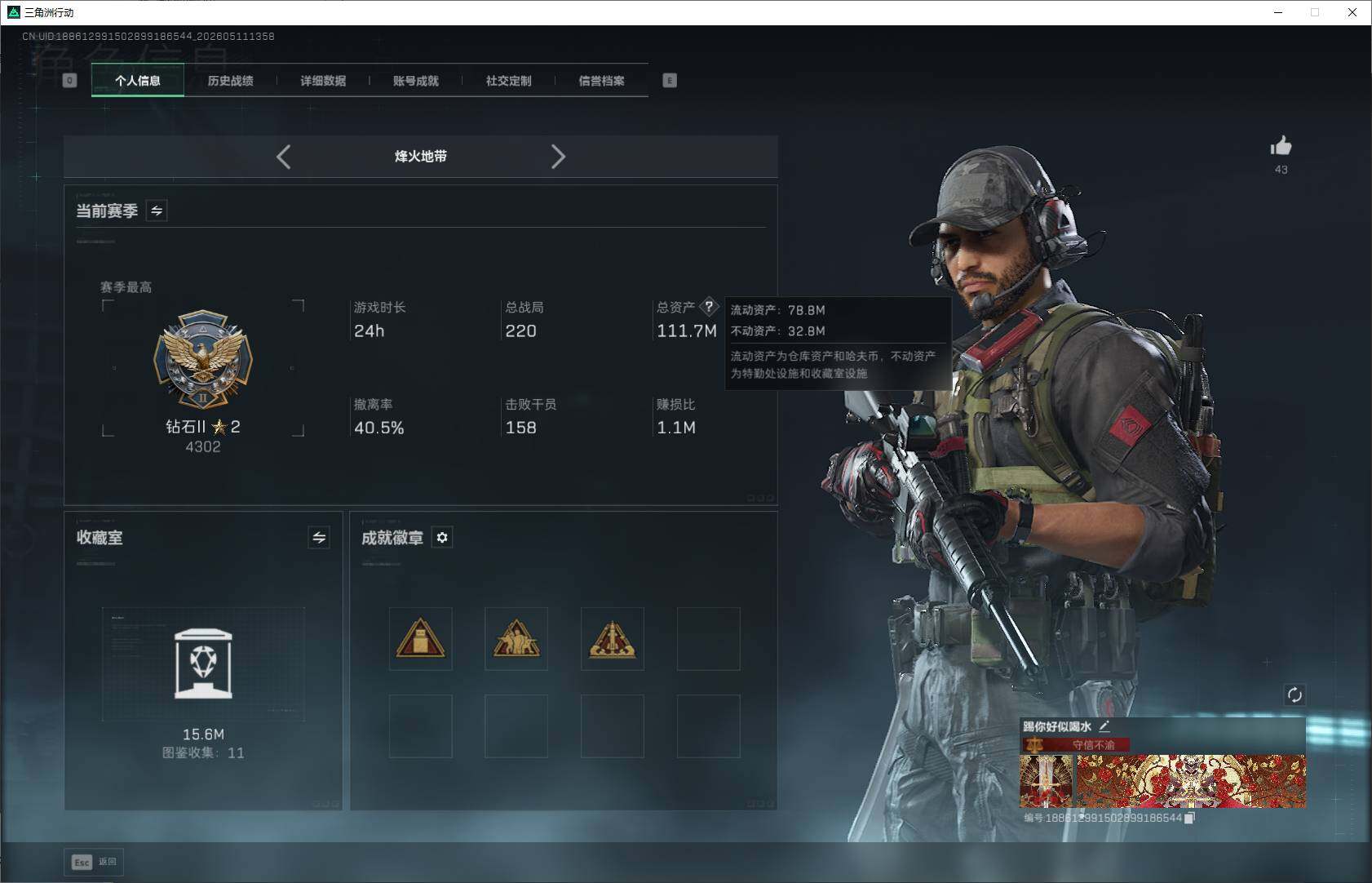
Task: Switch to next game mode with right chevron
Action: (x=558, y=157)
